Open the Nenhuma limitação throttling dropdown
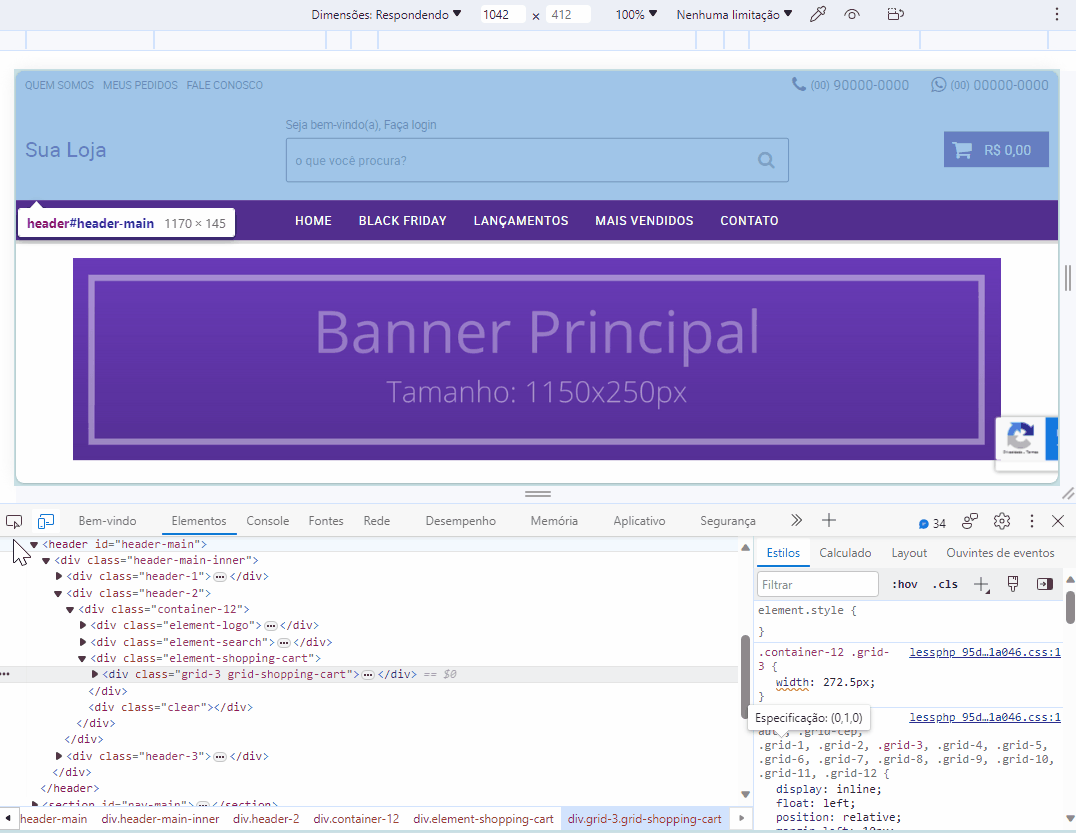The image size is (1076, 833). pos(734,14)
